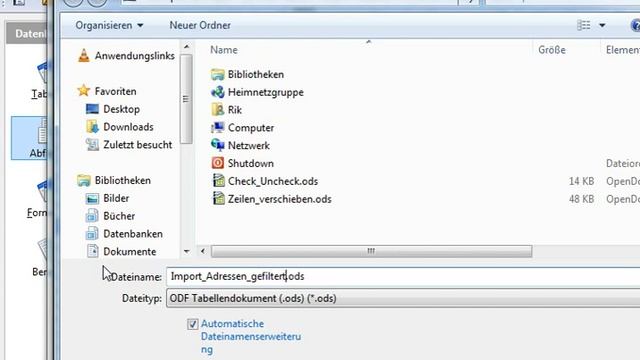Screen dimensions: 640x360
Task: Open Zuletzt besucht in the sidebar
Action: coord(138,145)
